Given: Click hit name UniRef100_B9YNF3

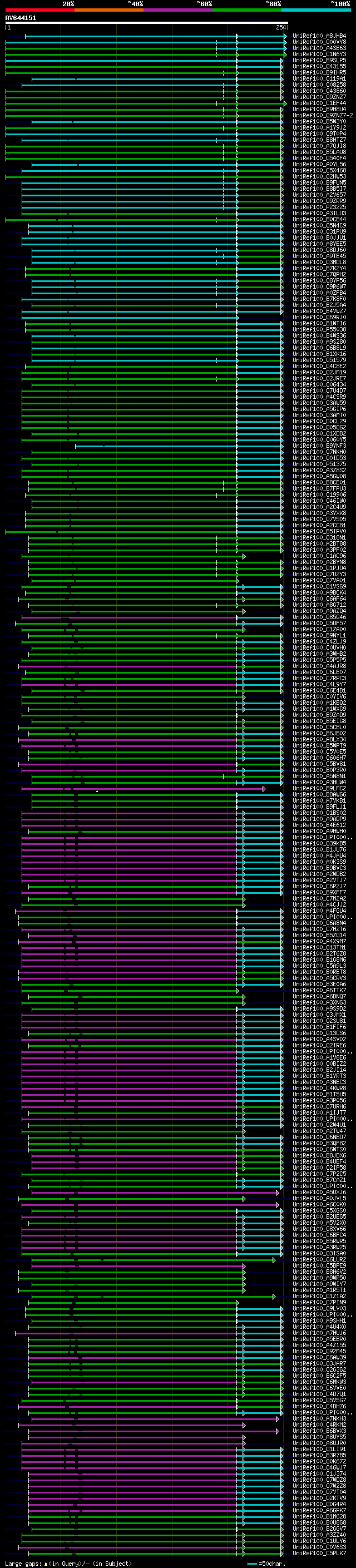Looking at the screenshot, I should [319, 446].
